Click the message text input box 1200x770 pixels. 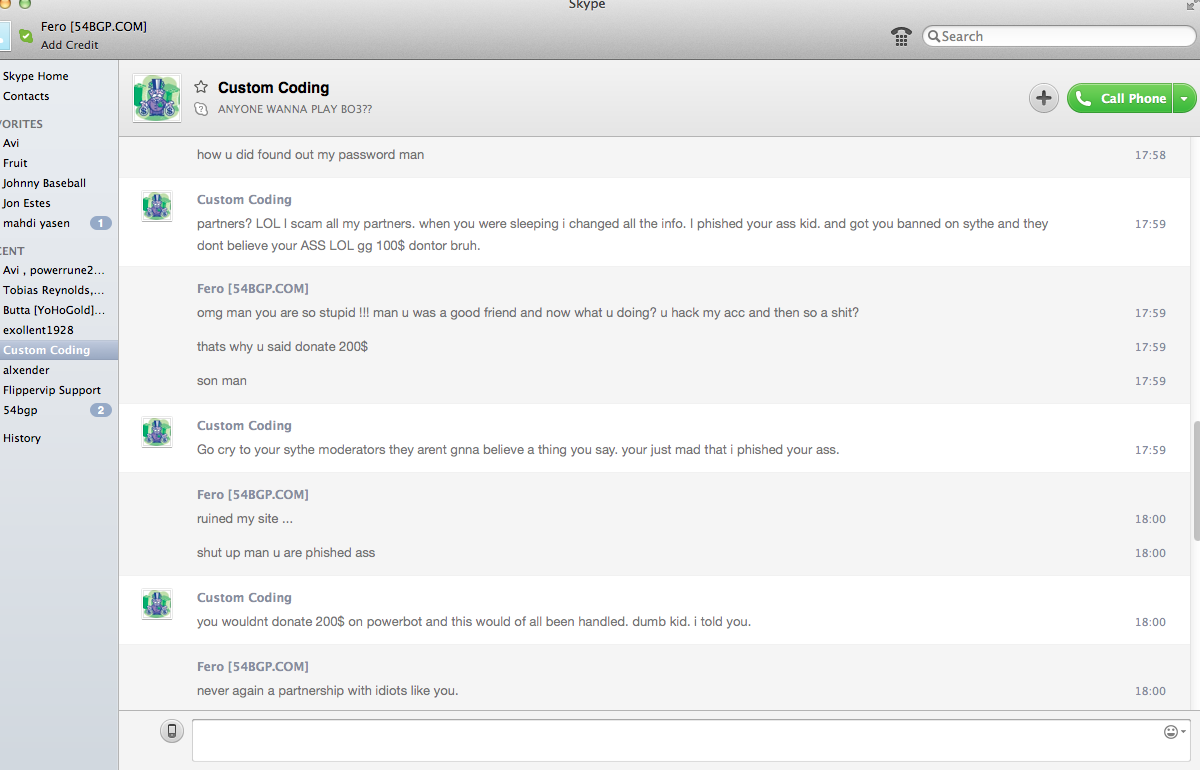click(x=675, y=740)
